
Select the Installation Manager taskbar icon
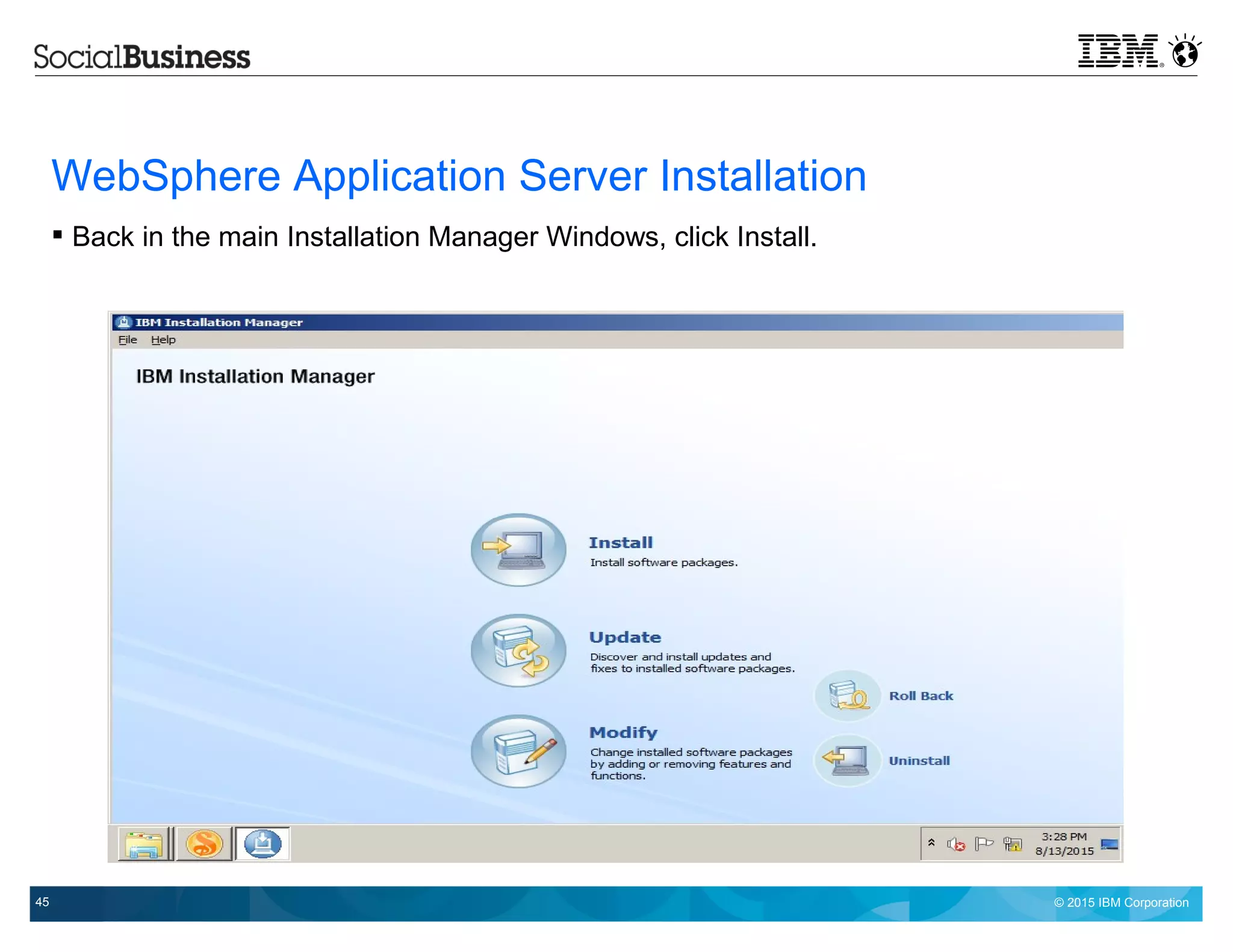[262, 844]
